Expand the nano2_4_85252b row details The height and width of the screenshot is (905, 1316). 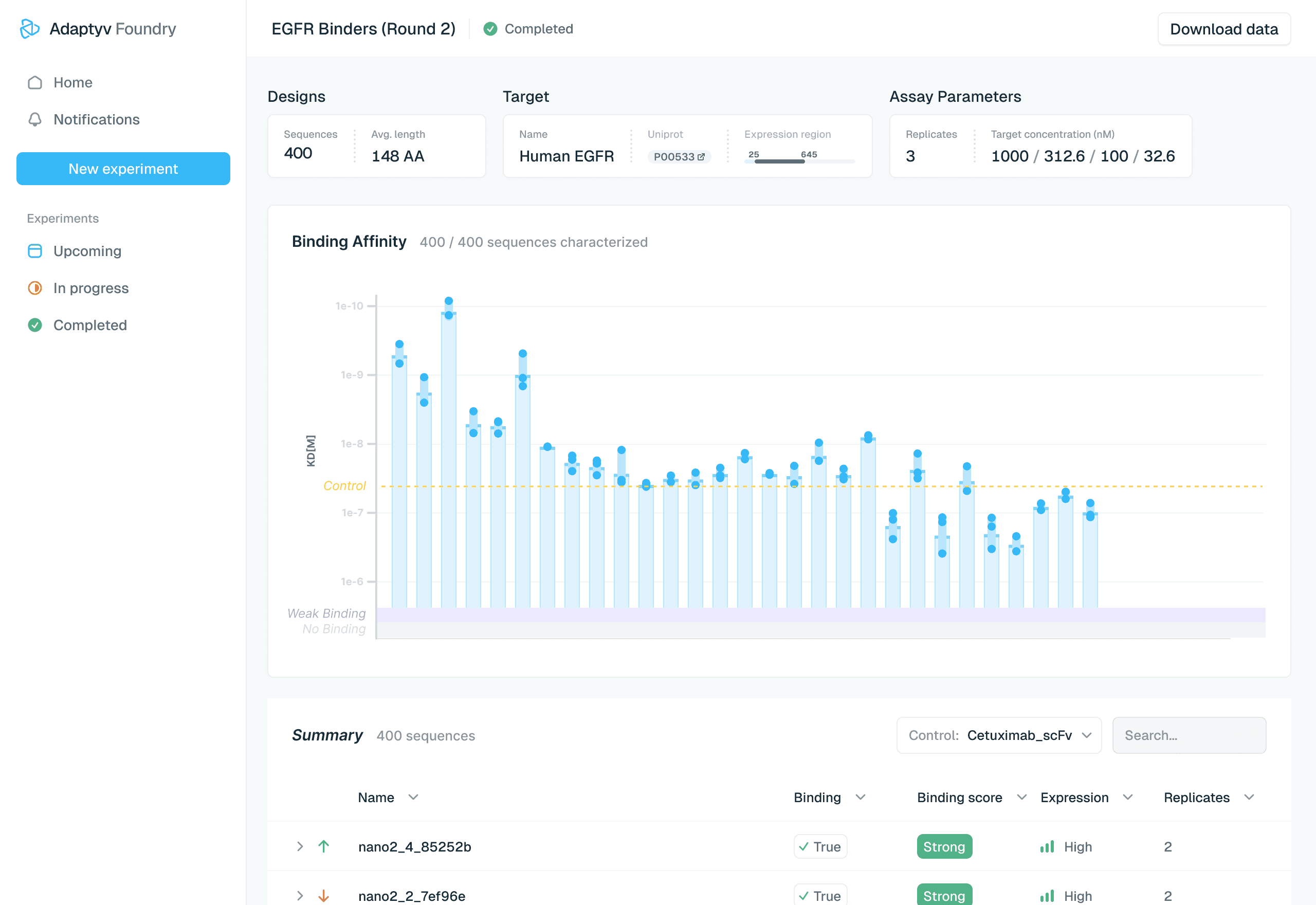(299, 846)
